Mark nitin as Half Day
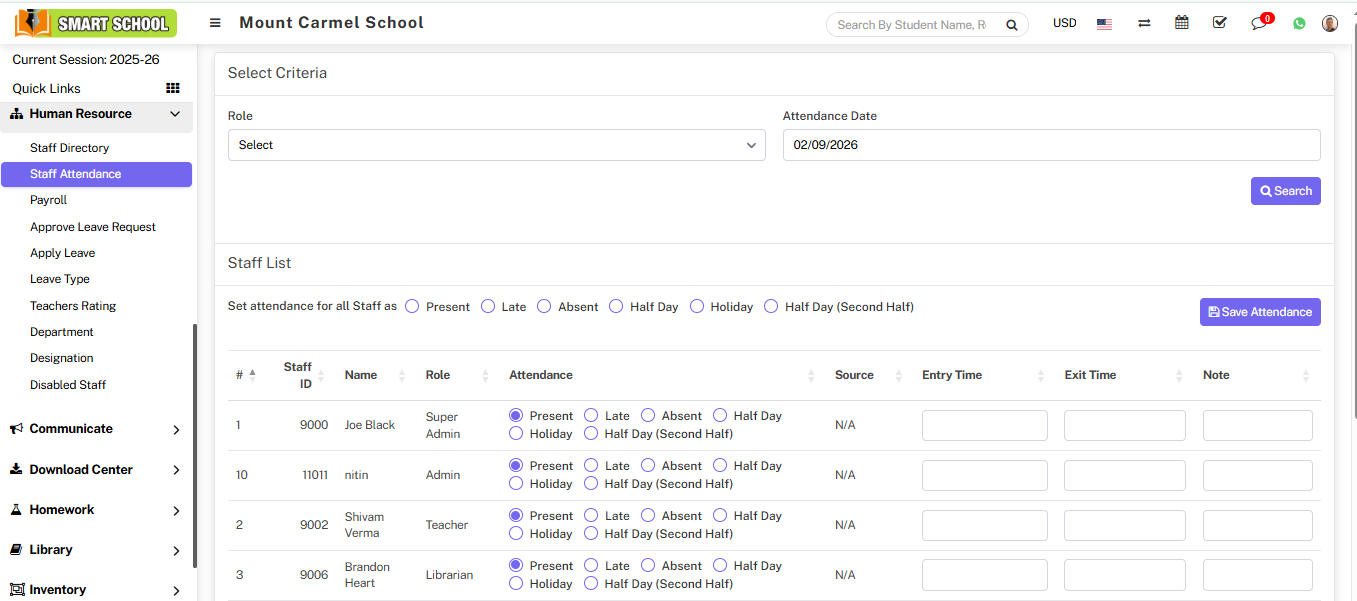 [720, 466]
